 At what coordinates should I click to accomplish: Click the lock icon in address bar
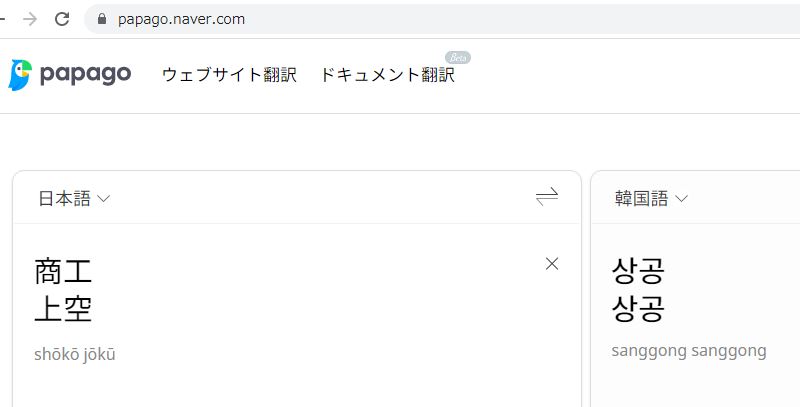pyautogui.click(x=100, y=19)
